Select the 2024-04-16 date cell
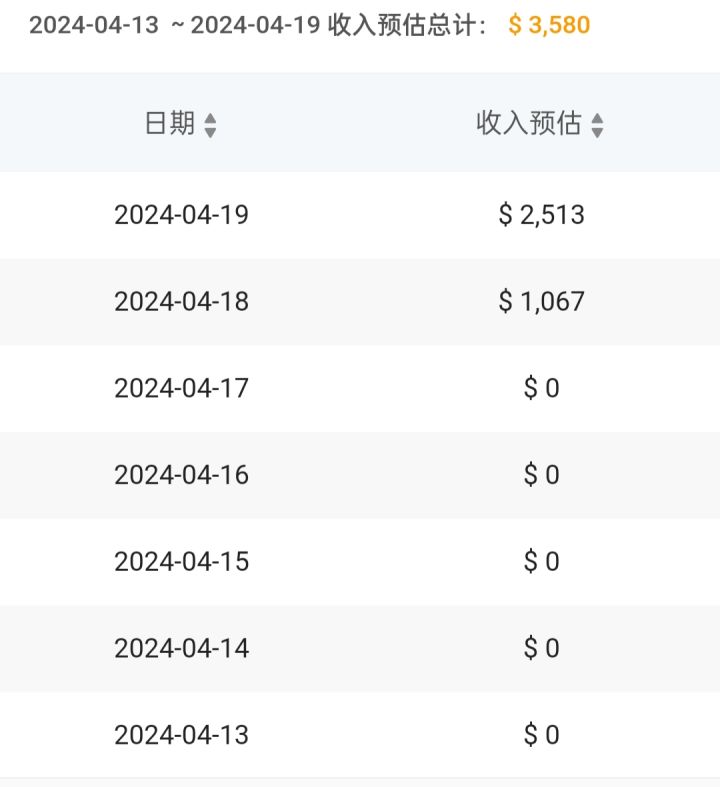This screenshot has height=787, width=720. pos(182,475)
